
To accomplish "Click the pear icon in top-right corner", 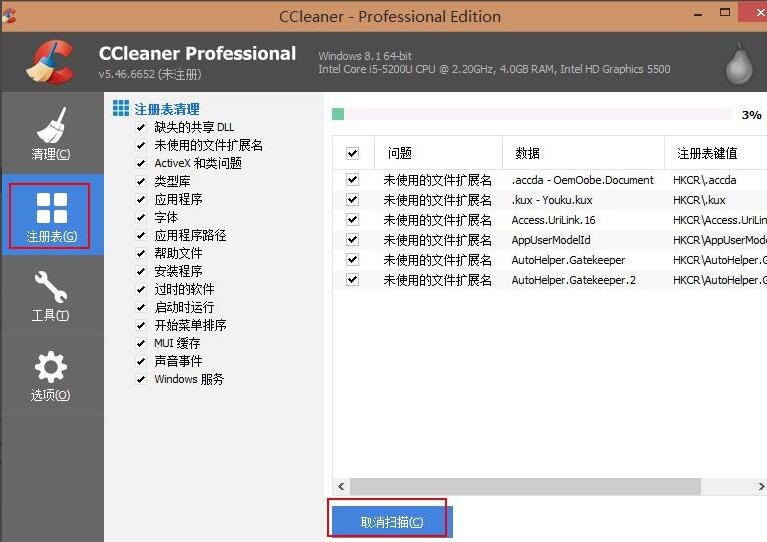I will pyautogui.click(x=739, y=63).
